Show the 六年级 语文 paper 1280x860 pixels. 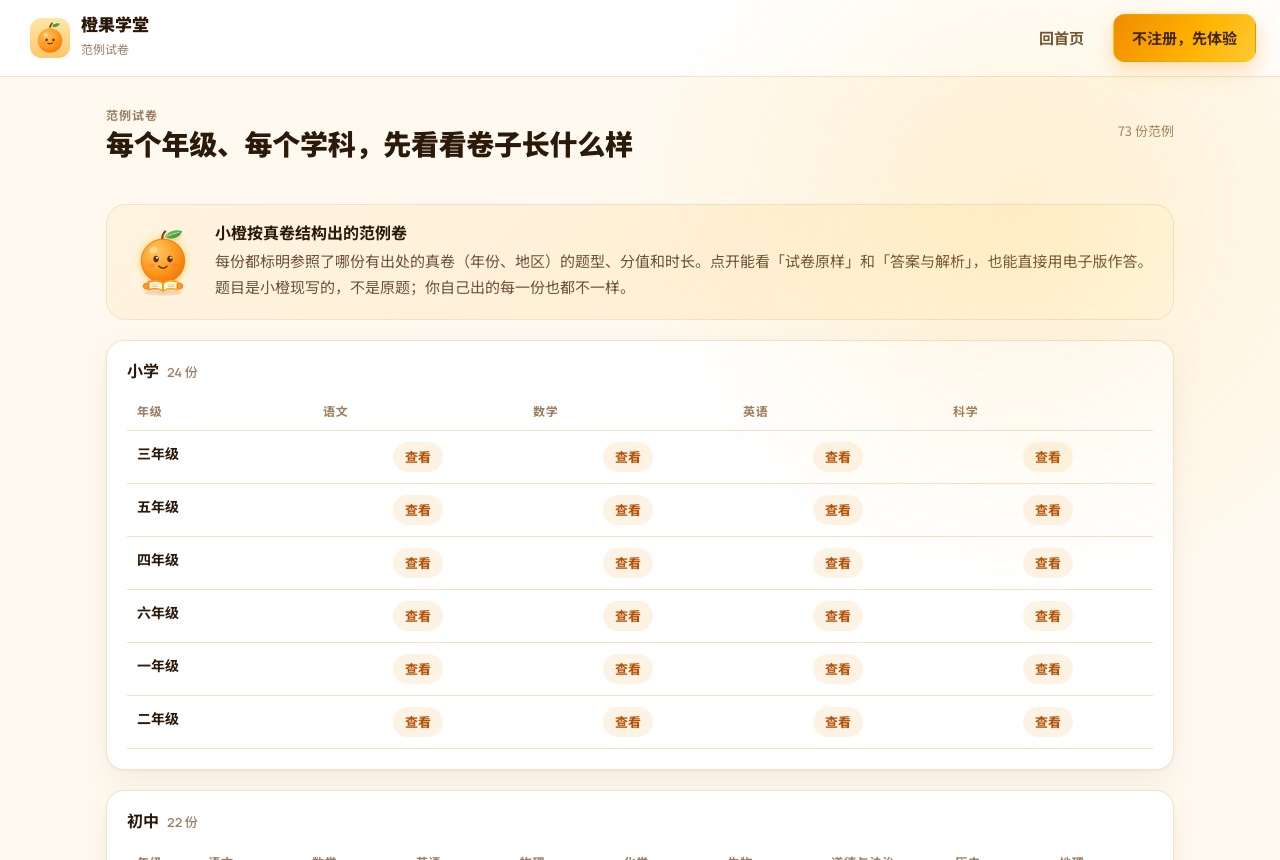418,616
